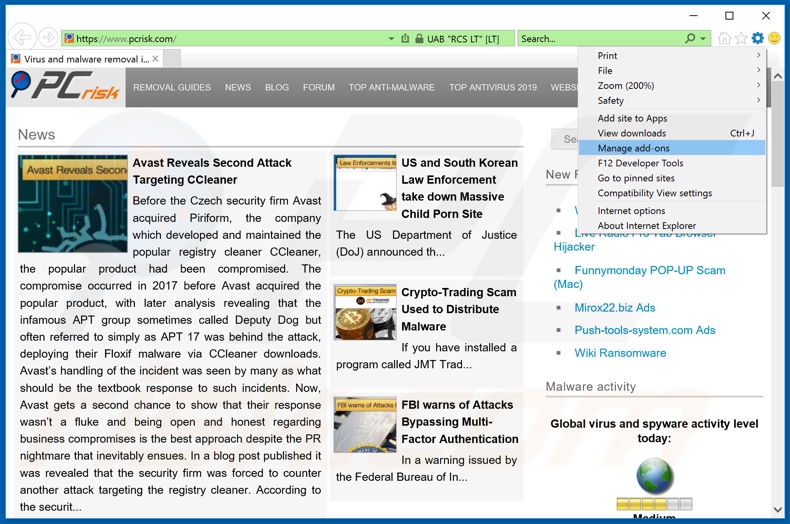Open the BLOG nav link

(277, 87)
